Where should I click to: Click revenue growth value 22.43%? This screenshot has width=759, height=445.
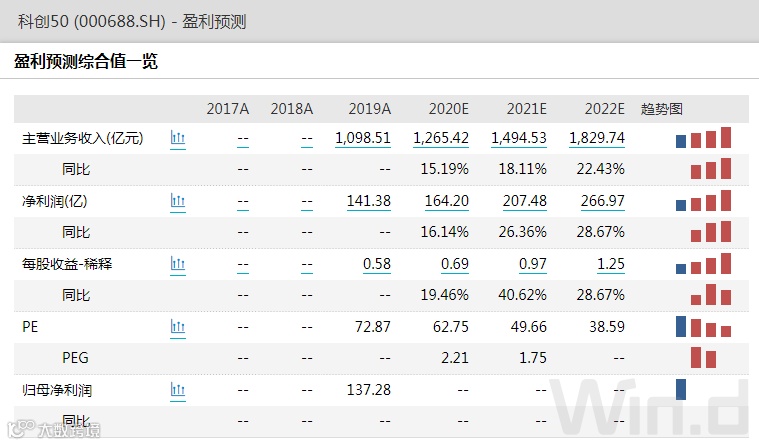pyautogui.click(x=600, y=169)
